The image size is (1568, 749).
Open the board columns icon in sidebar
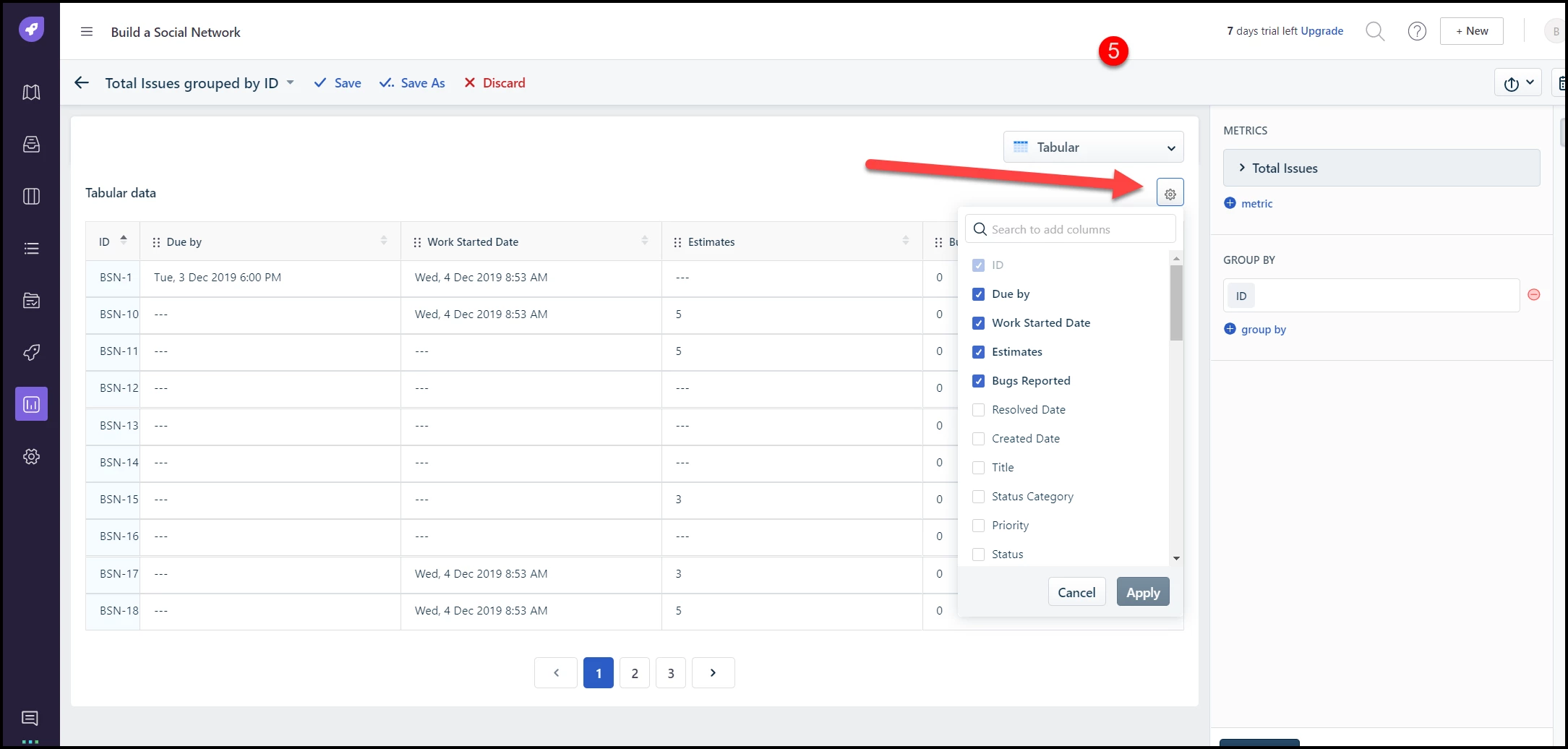[31, 197]
